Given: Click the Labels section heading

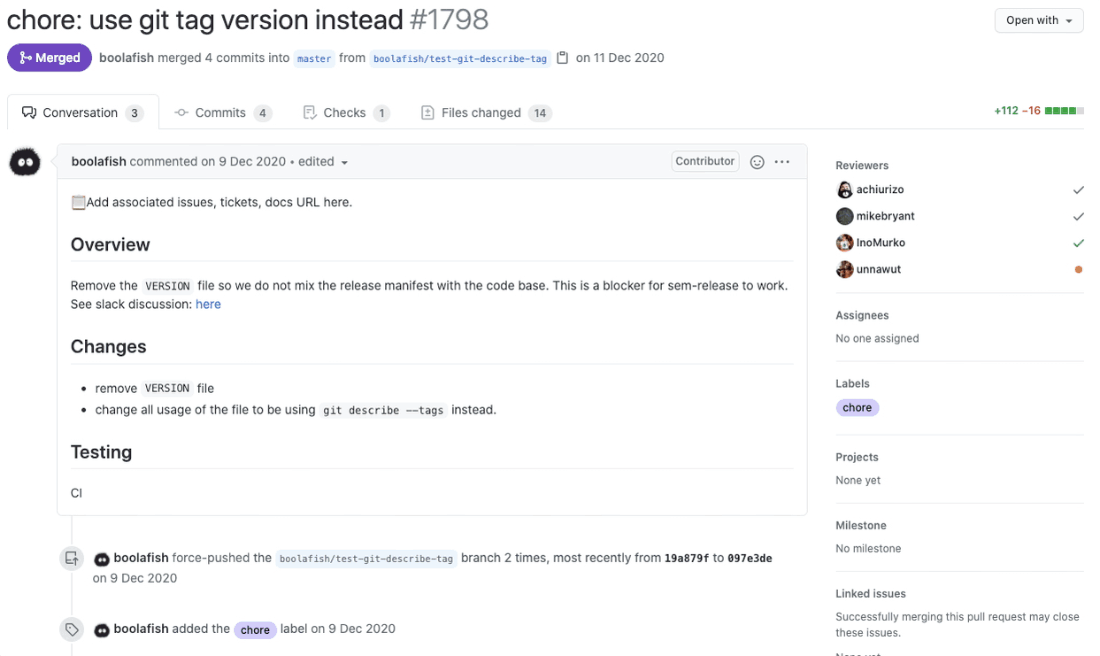Looking at the screenshot, I should click(x=852, y=384).
